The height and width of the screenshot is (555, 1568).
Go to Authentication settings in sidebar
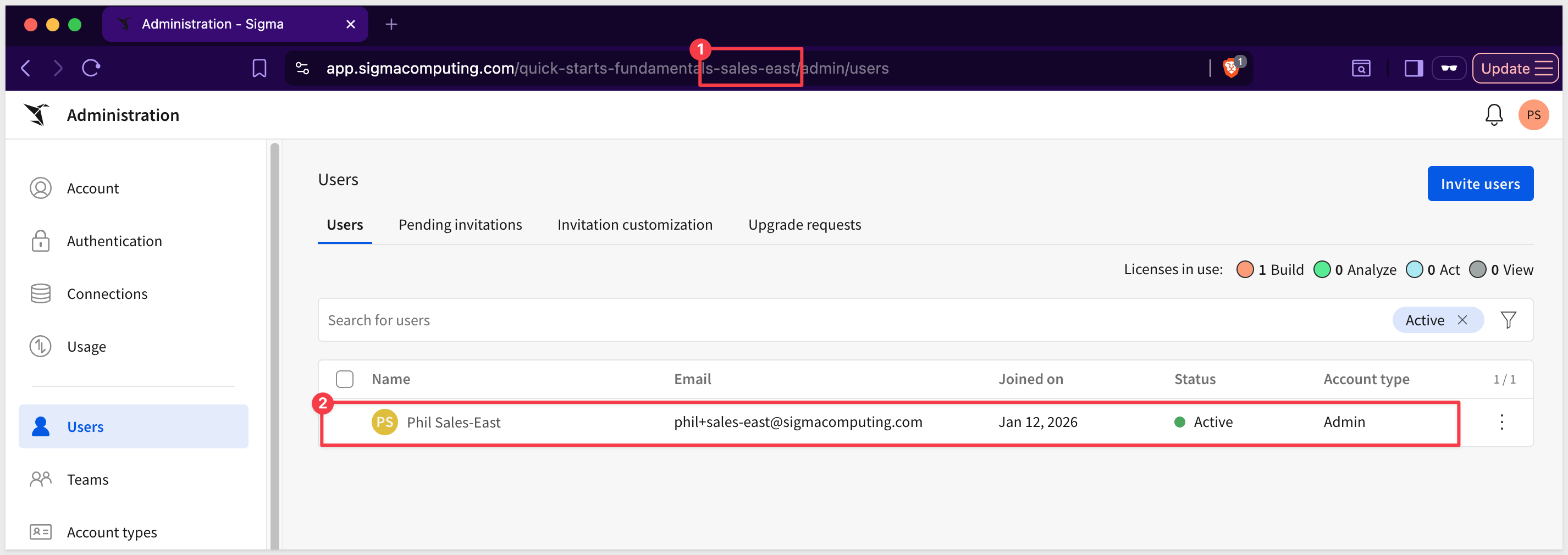(x=114, y=242)
